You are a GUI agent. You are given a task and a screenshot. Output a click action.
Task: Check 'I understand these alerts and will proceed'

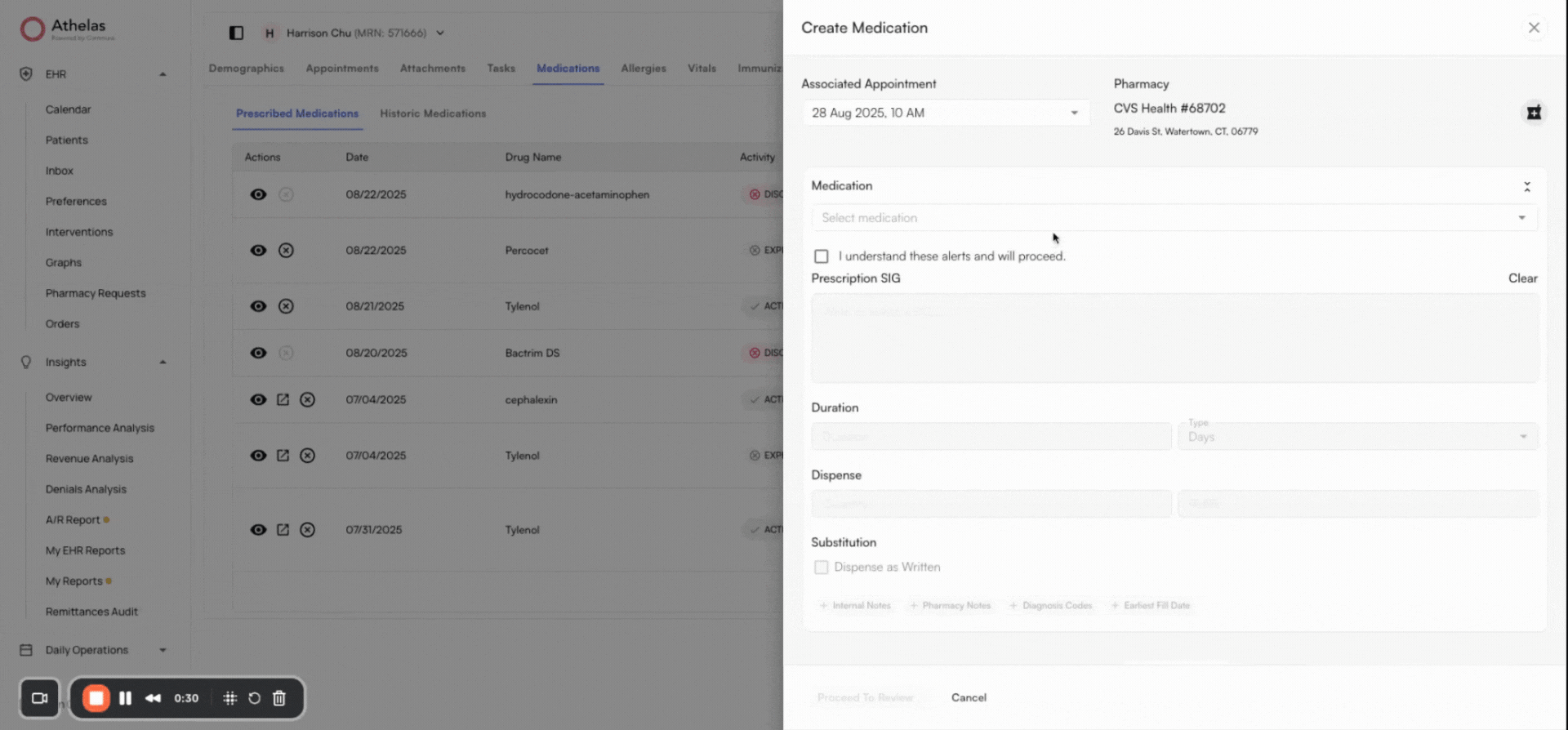click(x=821, y=256)
